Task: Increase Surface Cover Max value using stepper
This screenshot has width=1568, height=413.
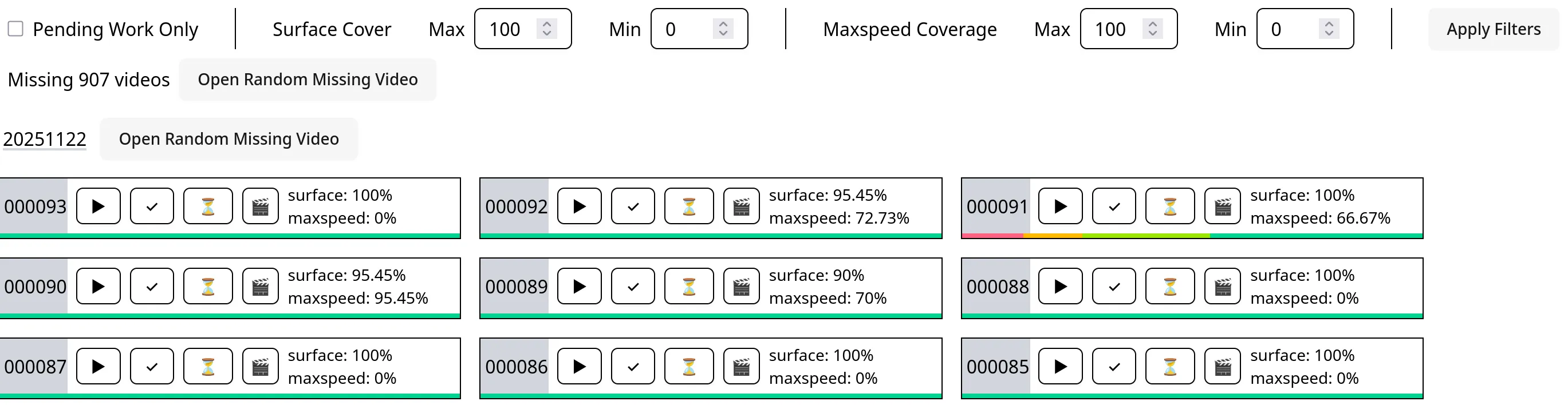Action: pos(547,25)
